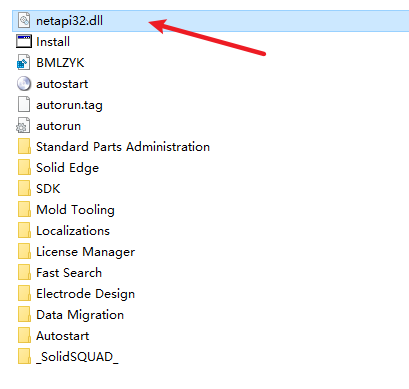Image resolution: width=409 pixels, height=389 pixels.
Task: Click the autorun gear settings file icon
Action: 23,125
